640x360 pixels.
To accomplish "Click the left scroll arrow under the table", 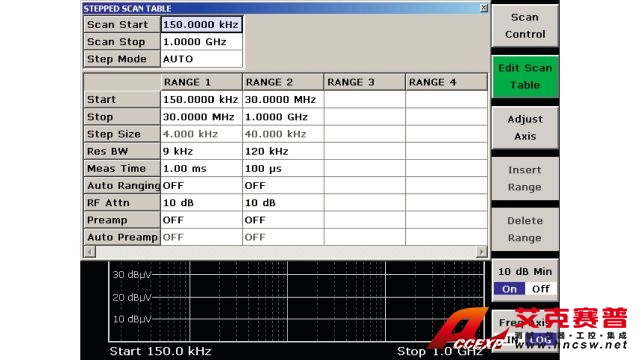I will coord(90,252).
